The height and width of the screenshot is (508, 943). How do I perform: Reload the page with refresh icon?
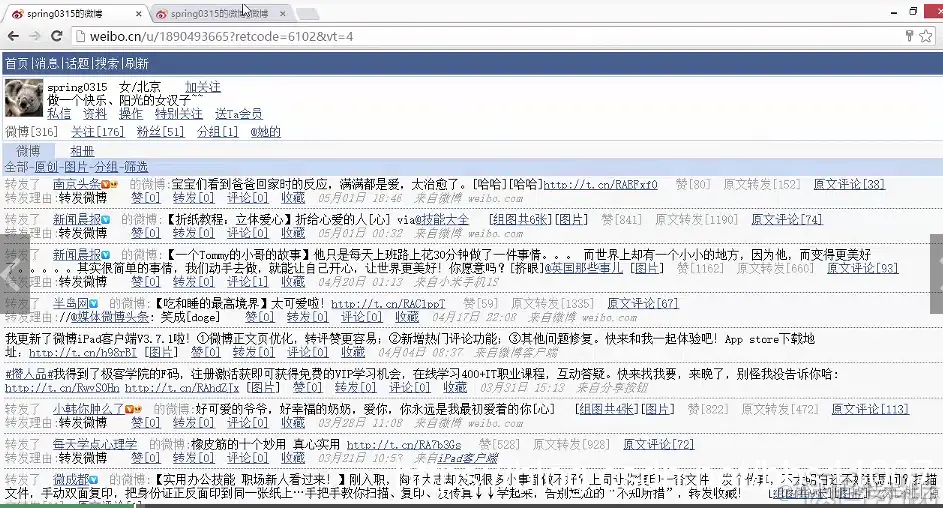tap(57, 36)
